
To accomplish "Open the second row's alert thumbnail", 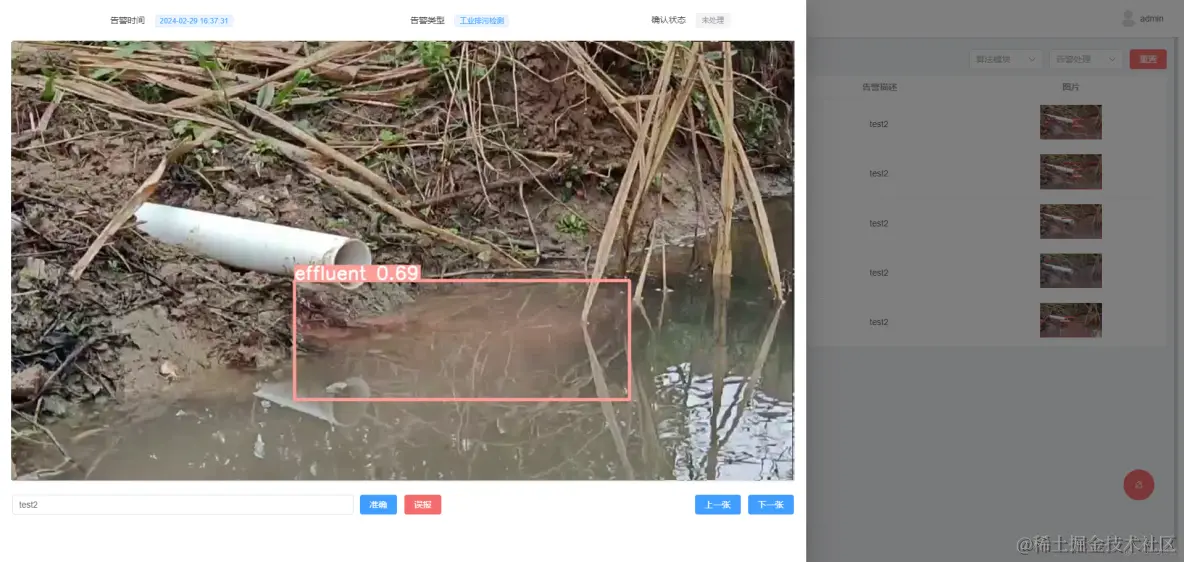I will [1071, 171].
